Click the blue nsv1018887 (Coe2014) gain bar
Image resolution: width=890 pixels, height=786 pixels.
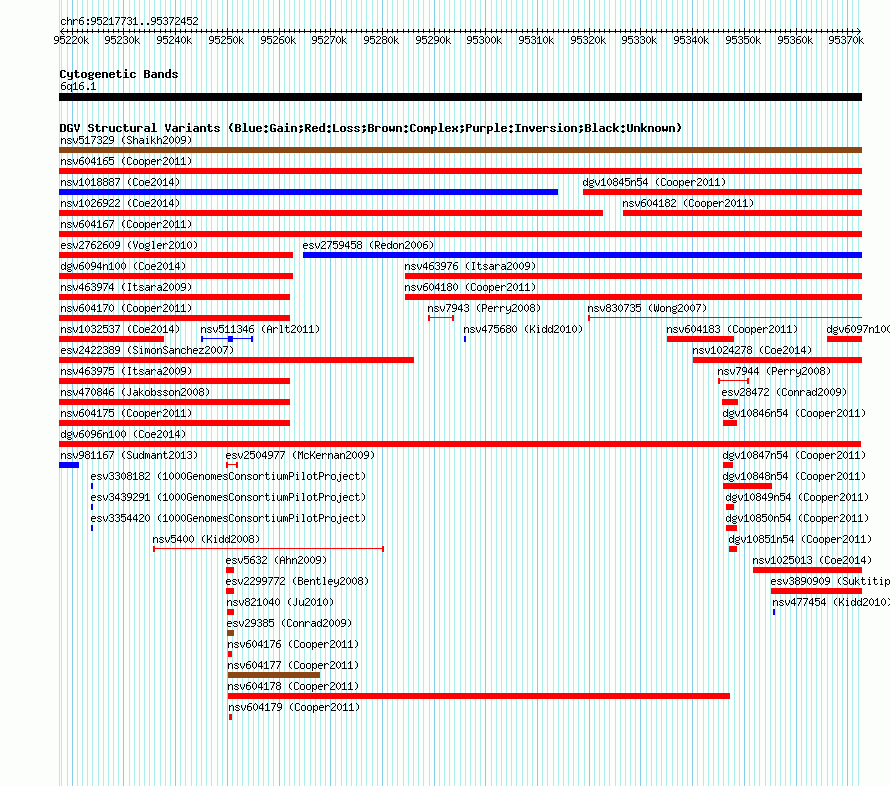(x=308, y=192)
